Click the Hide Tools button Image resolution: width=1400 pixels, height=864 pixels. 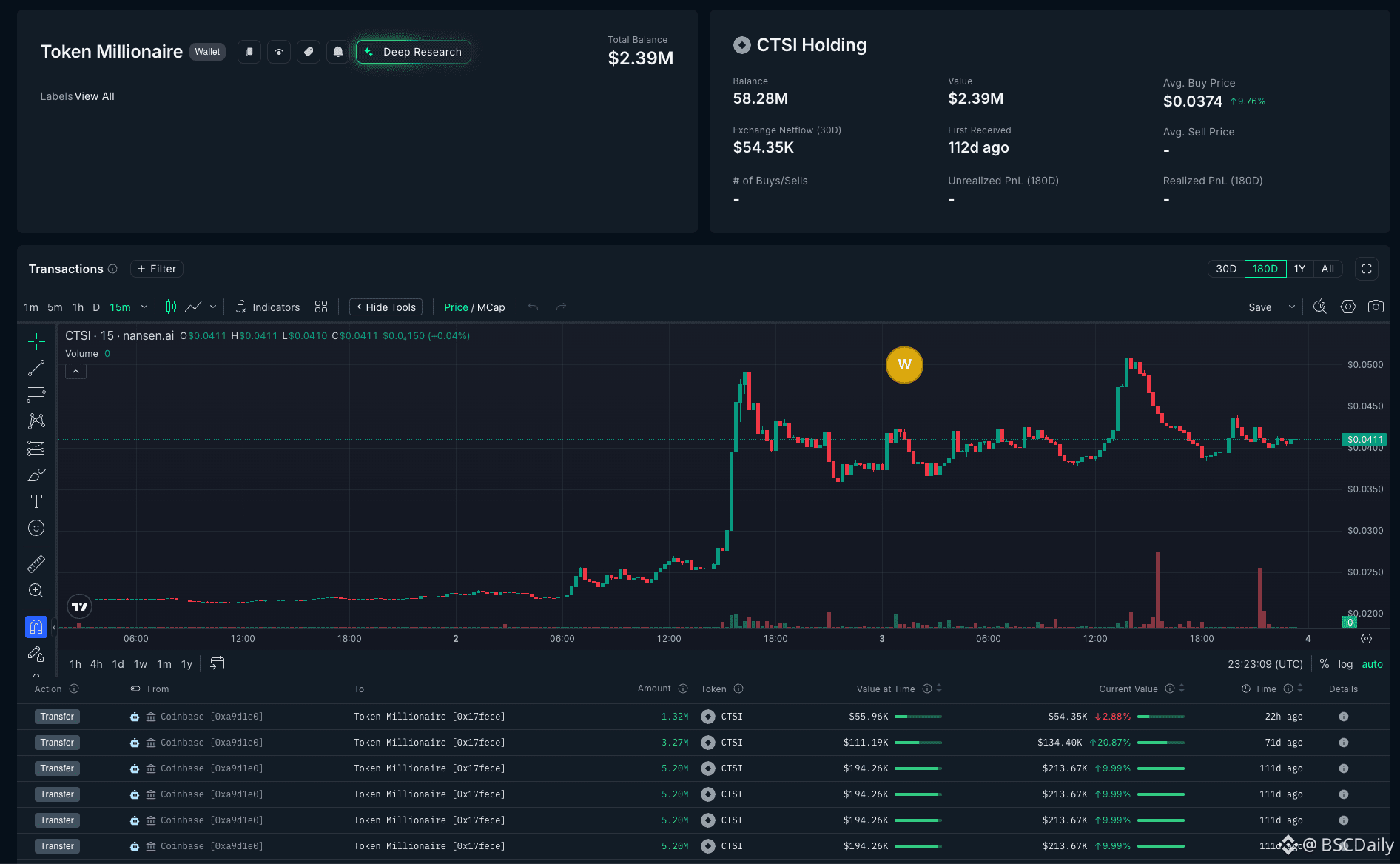point(386,307)
